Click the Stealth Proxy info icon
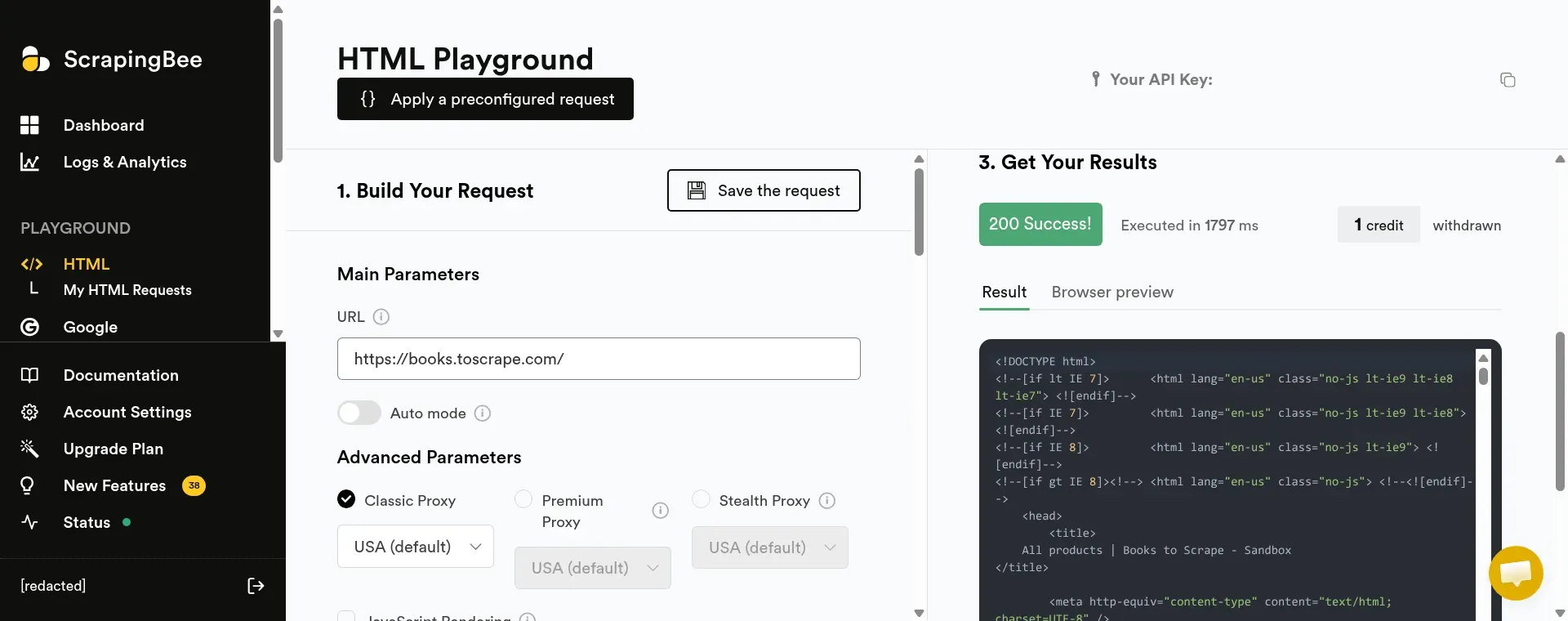The height and width of the screenshot is (621, 1568). (827, 500)
